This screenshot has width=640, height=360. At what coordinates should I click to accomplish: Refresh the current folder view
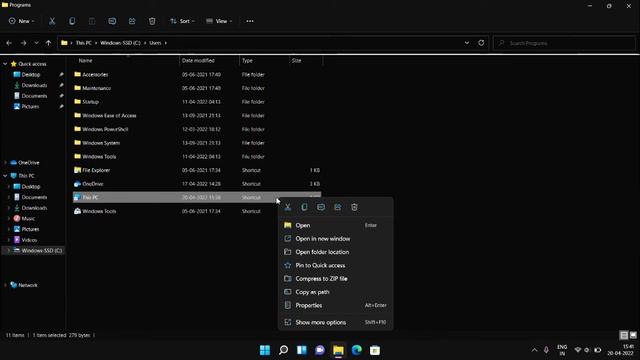(x=481, y=43)
